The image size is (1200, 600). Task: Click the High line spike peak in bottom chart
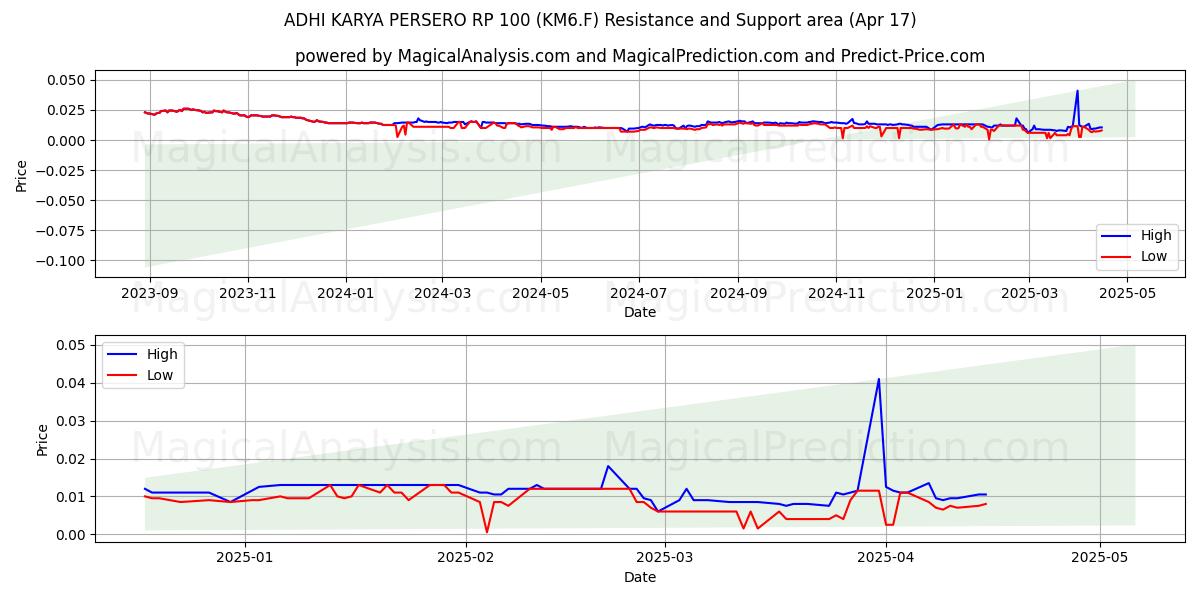(x=879, y=379)
